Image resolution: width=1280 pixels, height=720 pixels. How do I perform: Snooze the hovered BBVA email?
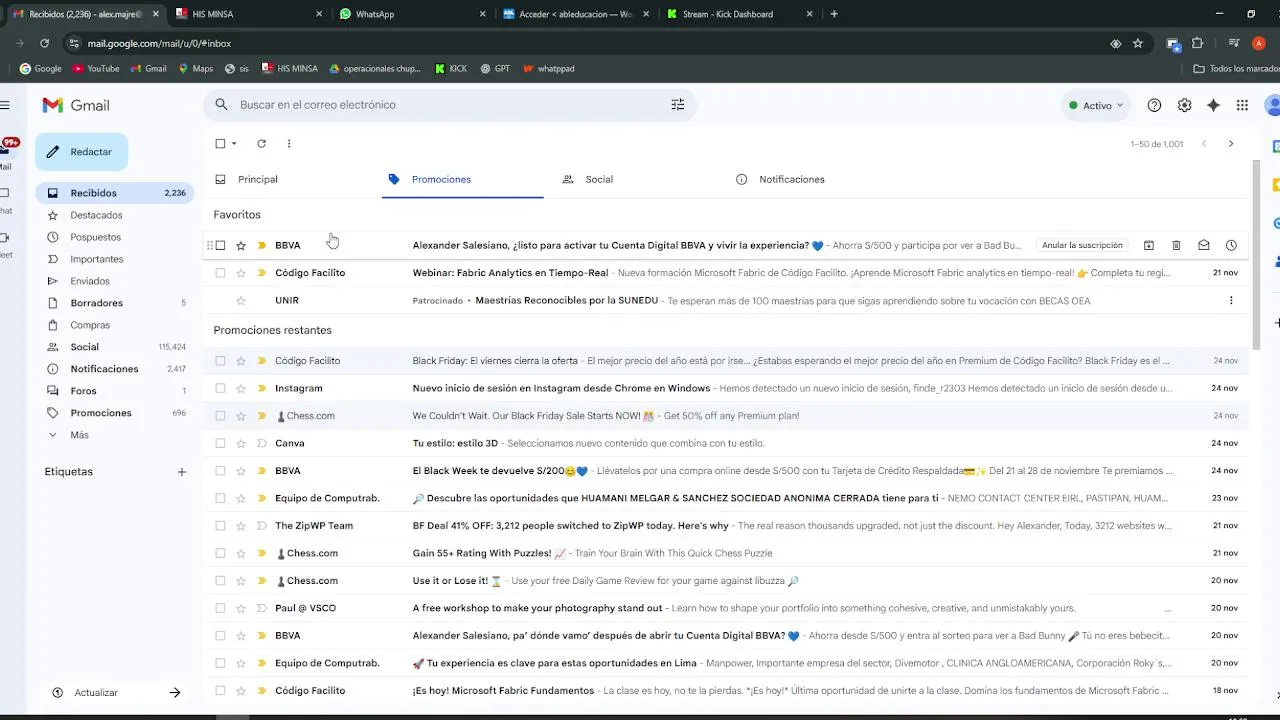[1231, 245]
